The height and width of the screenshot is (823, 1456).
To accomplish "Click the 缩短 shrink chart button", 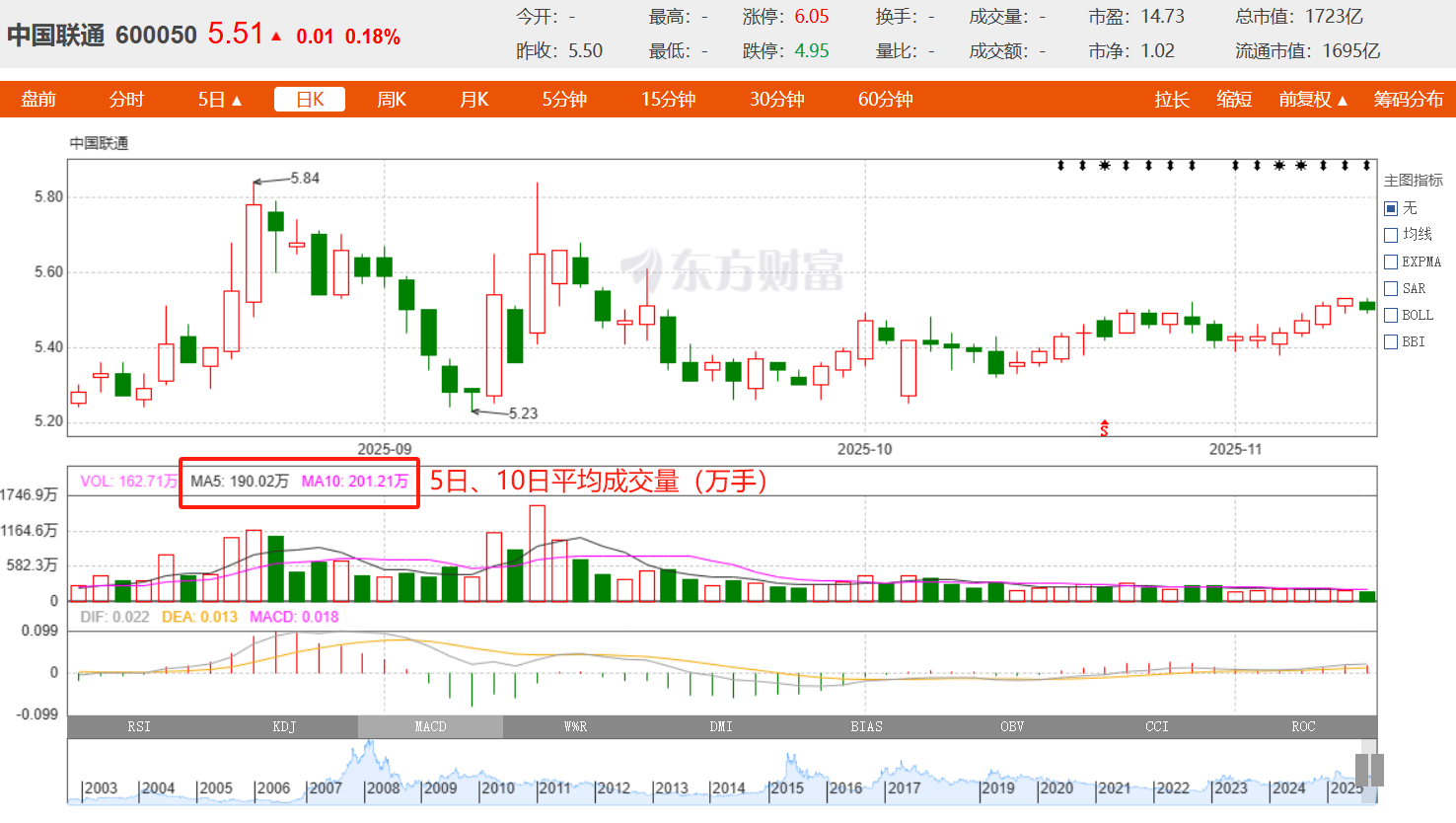I will click(1234, 100).
